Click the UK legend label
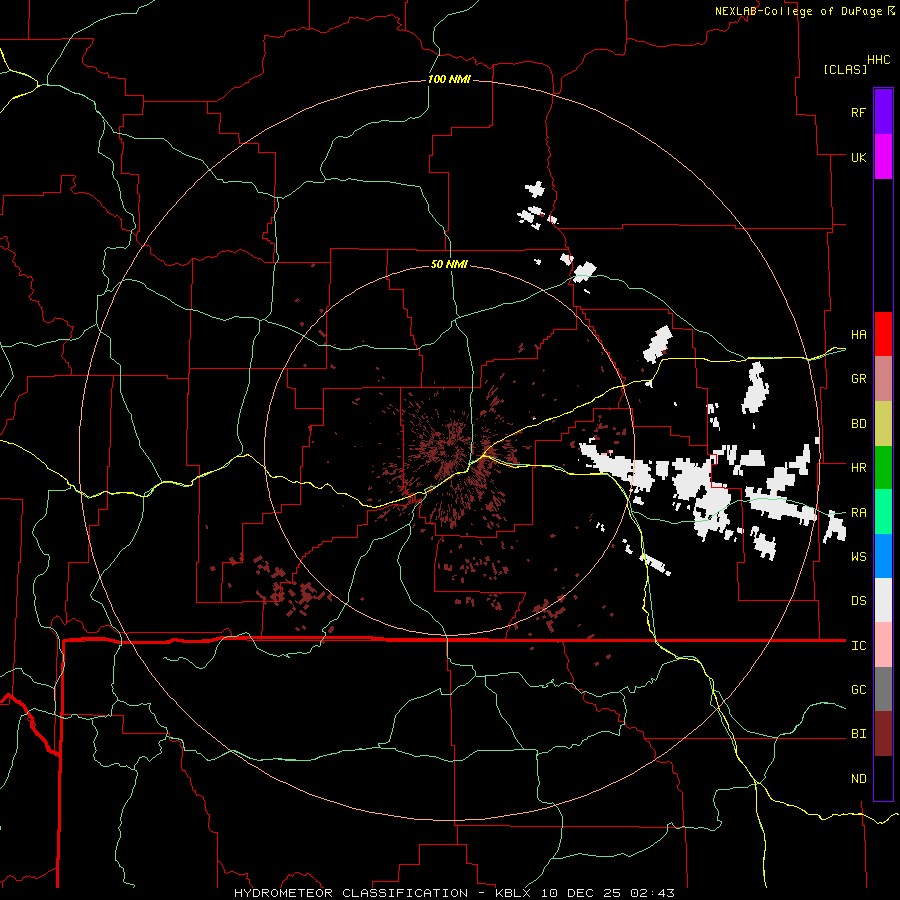Screen dimensions: 900x900 click(x=858, y=157)
